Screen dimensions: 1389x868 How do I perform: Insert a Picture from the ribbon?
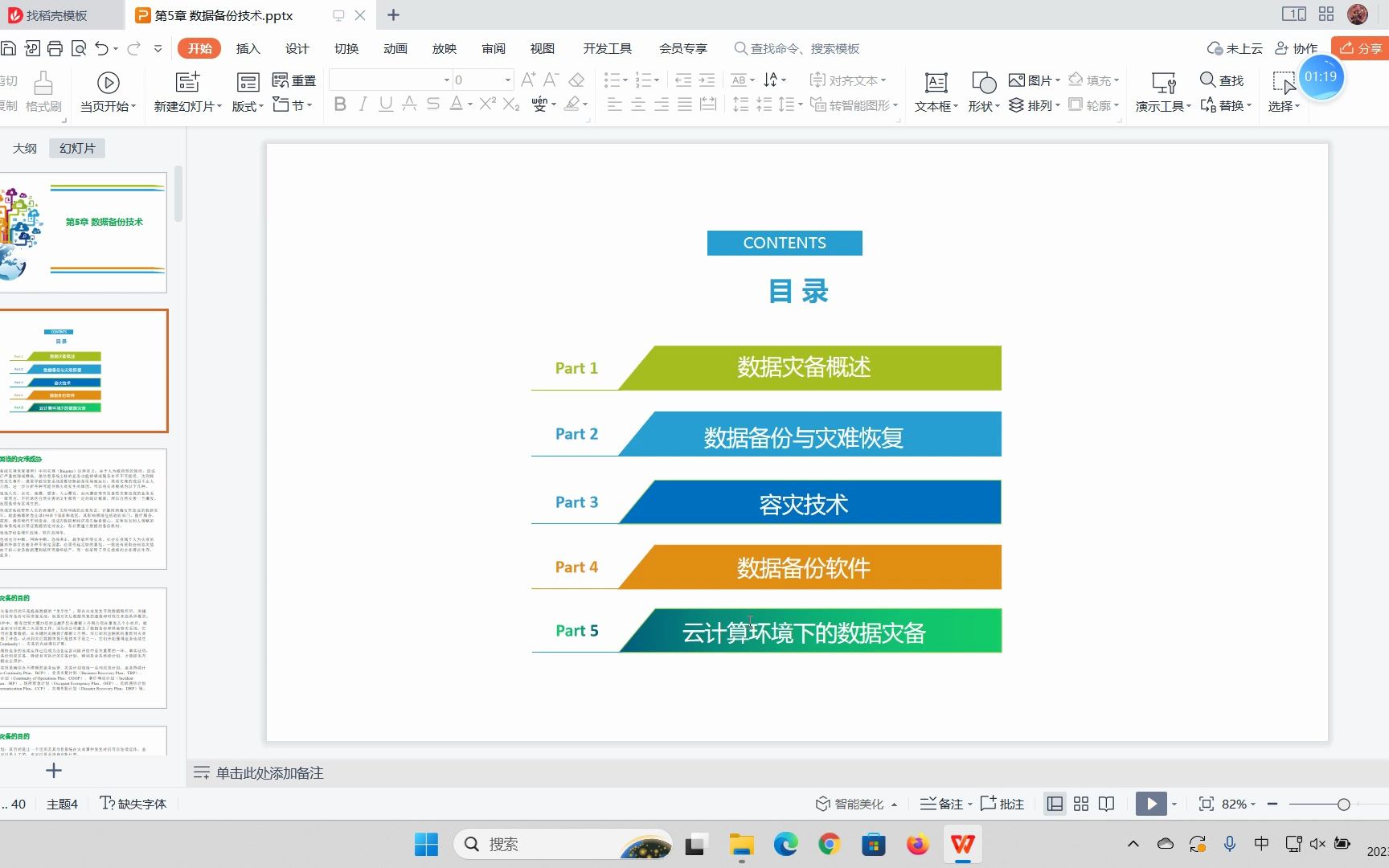pyautogui.click(x=1035, y=80)
